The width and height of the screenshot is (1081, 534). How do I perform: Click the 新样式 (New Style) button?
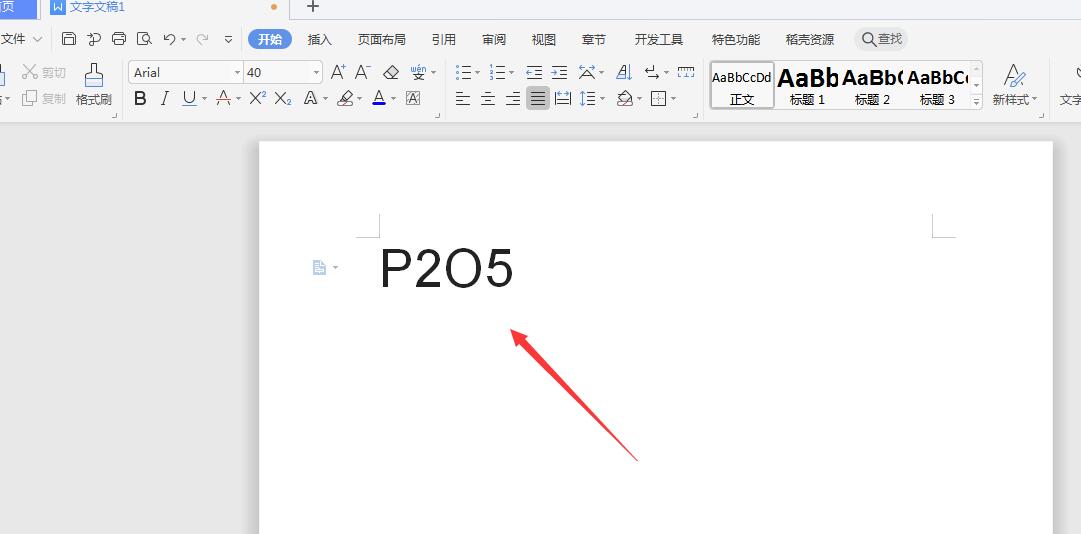(x=1014, y=85)
